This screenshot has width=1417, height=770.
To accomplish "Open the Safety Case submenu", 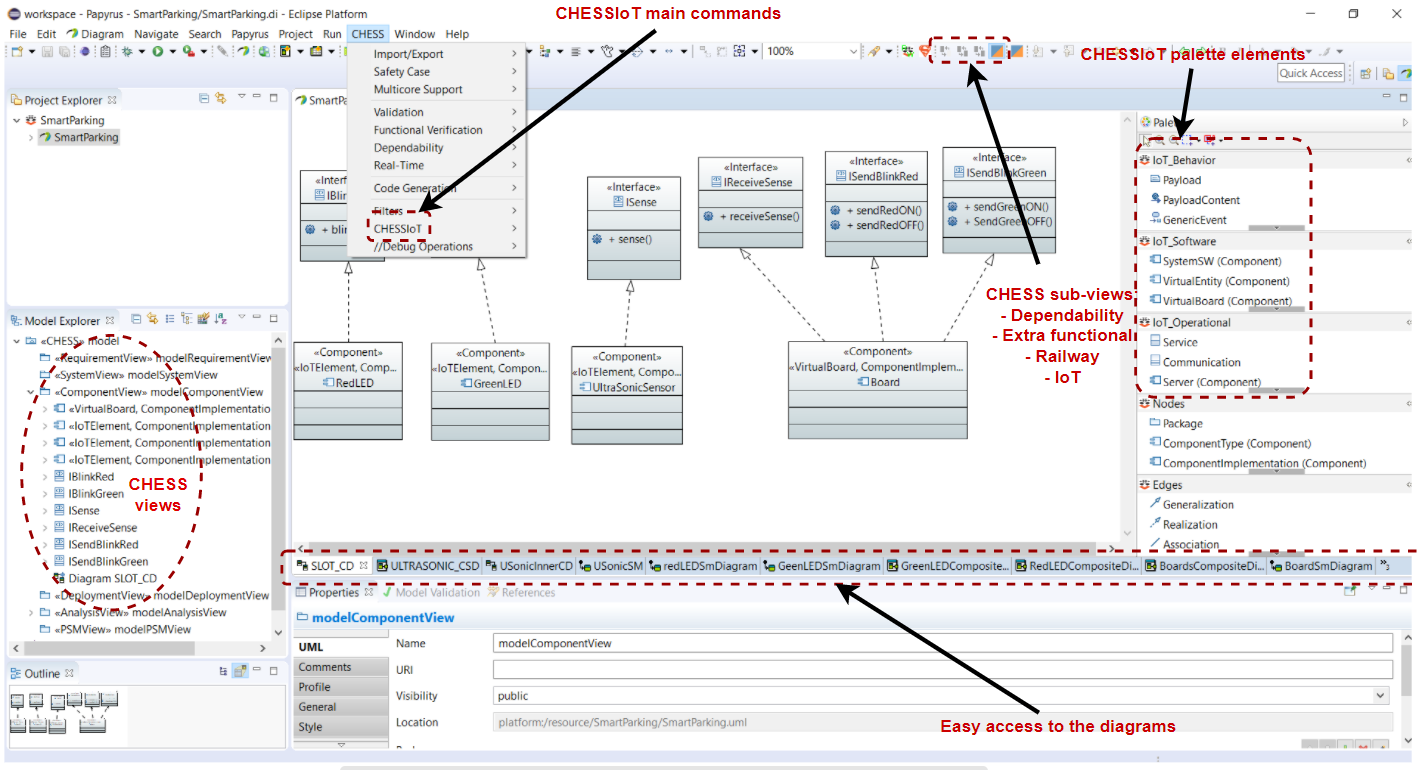I will coord(436,72).
